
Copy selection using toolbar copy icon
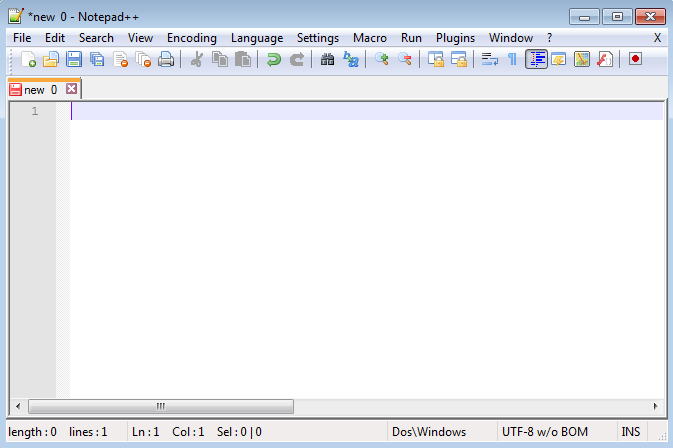pos(220,59)
